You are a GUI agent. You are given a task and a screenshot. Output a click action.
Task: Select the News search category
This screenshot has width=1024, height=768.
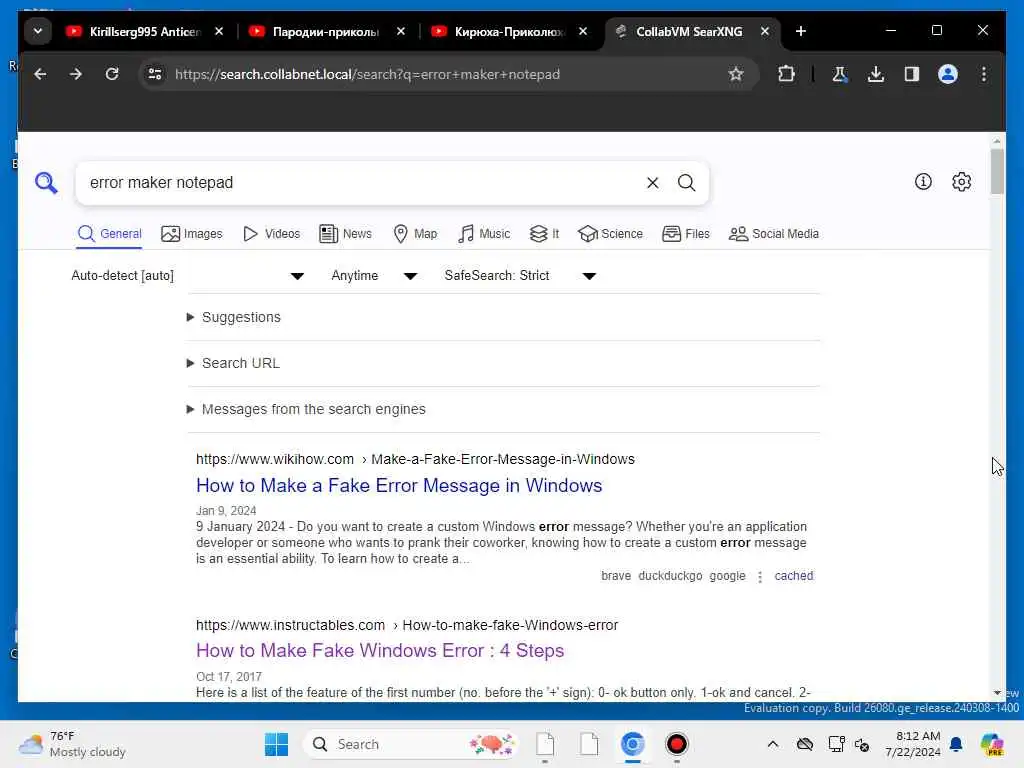click(x=345, y=234)
